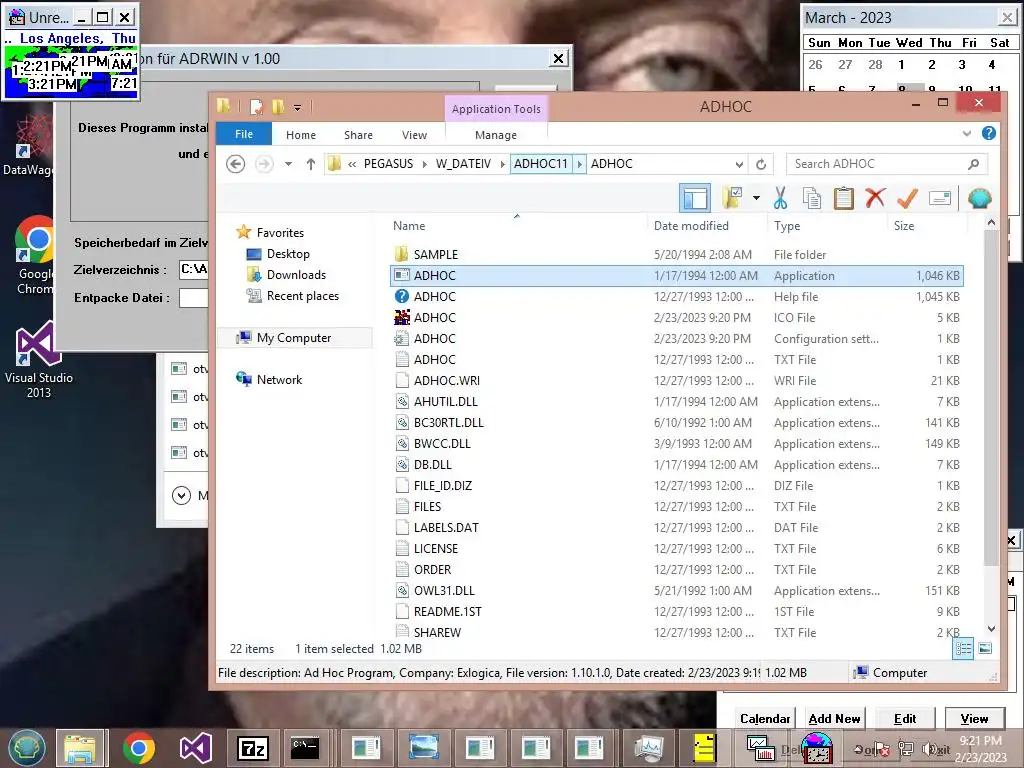Click the Paste clipboard icon
Image resolution: width=1024 pixels, height=768 pixels.
pos(844,197)
